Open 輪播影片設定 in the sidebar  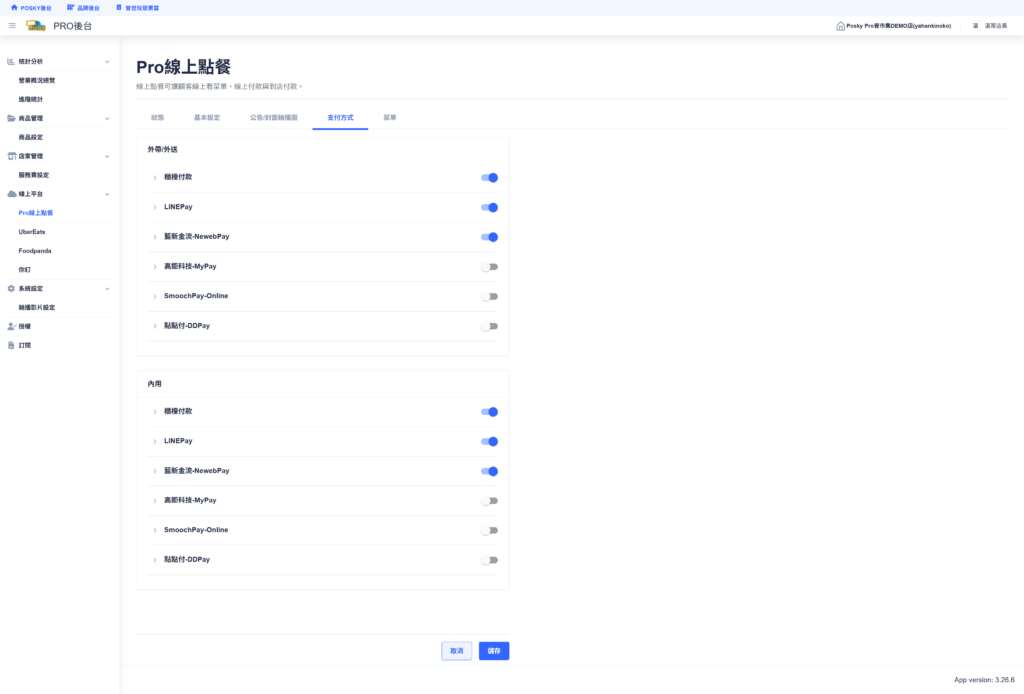(37, 308)
